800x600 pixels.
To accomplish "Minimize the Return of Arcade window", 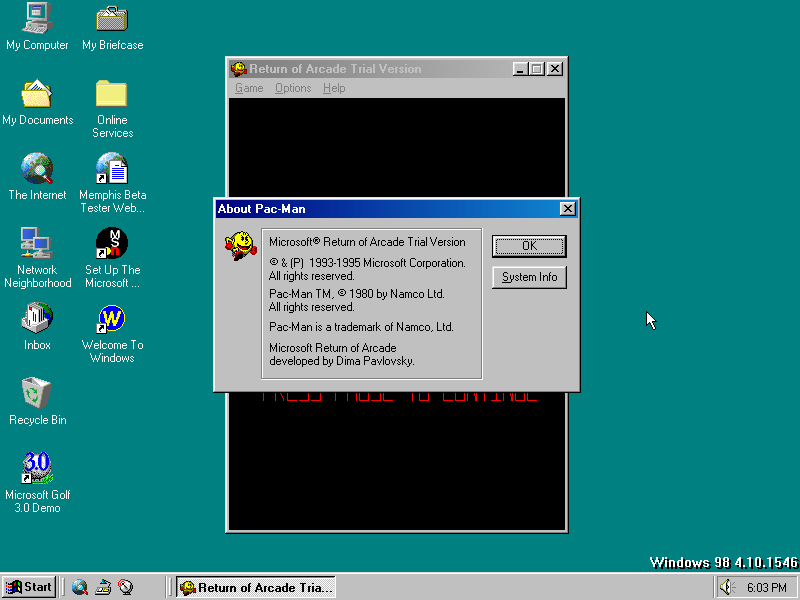I will pos(520,69).
